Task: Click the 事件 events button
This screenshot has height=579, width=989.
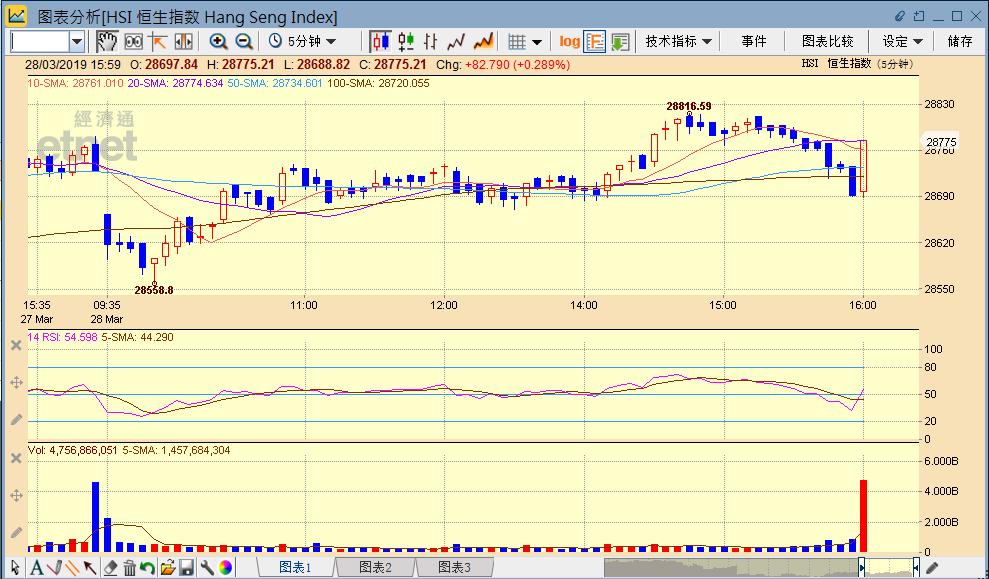Action: [754, 42]
